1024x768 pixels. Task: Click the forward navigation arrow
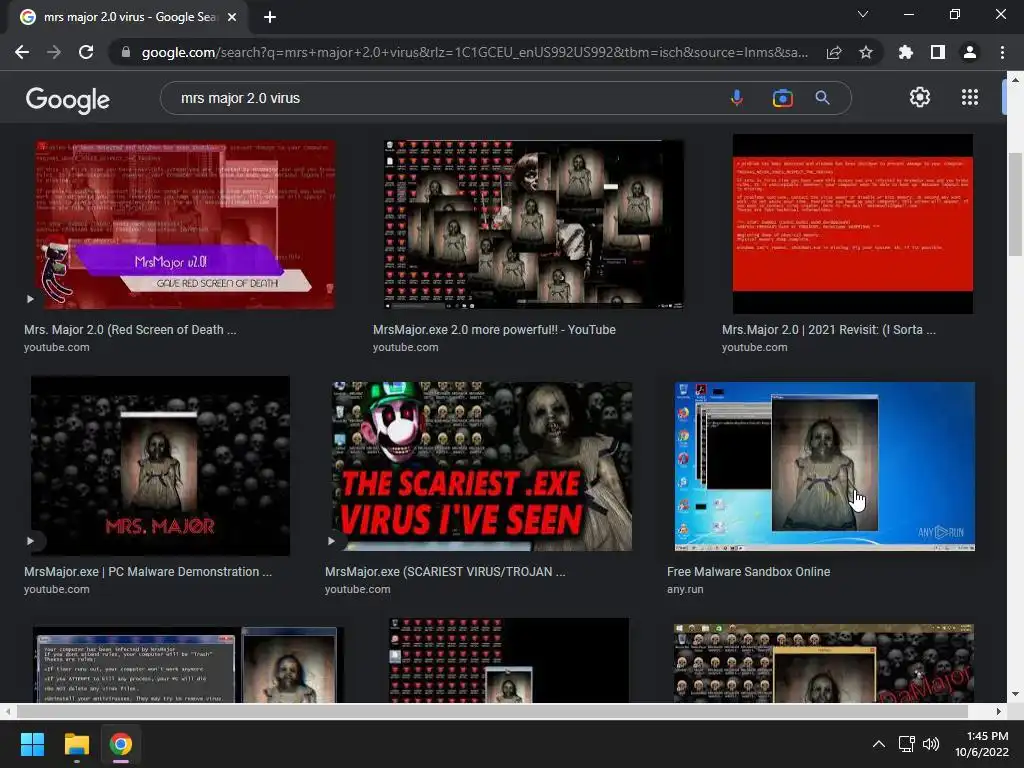54,52
